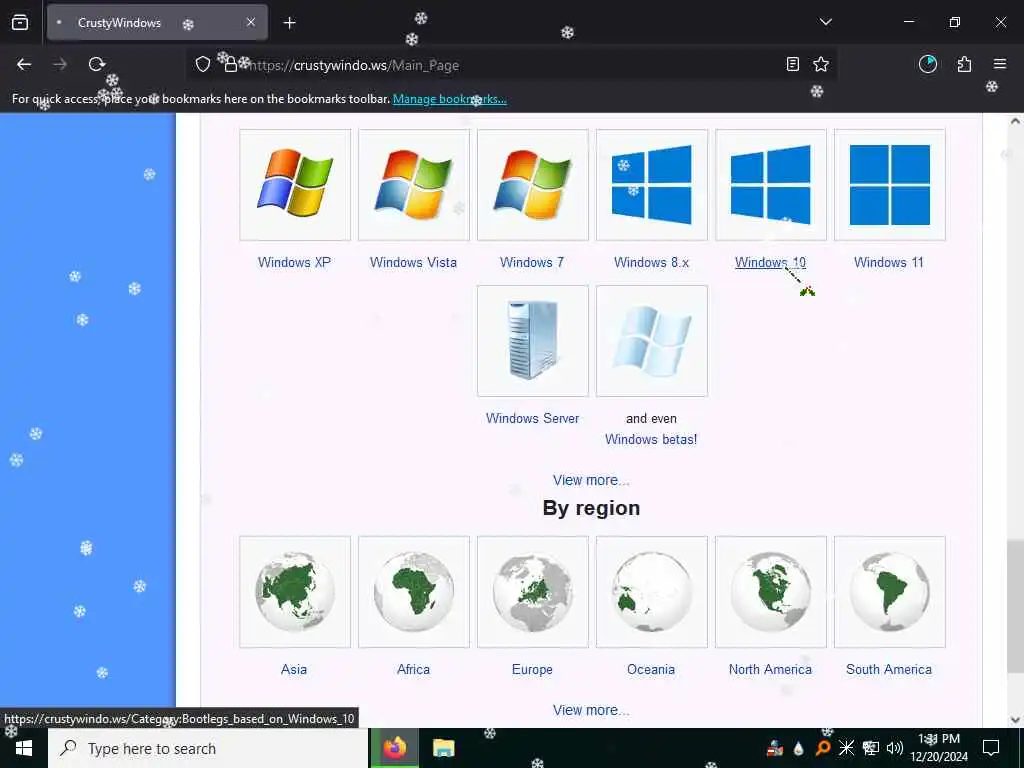Image resolution: width=1024 pixels, height=768 pixels.
Task: Open a new tab with plus button
Action: click(x=289, y=23)
